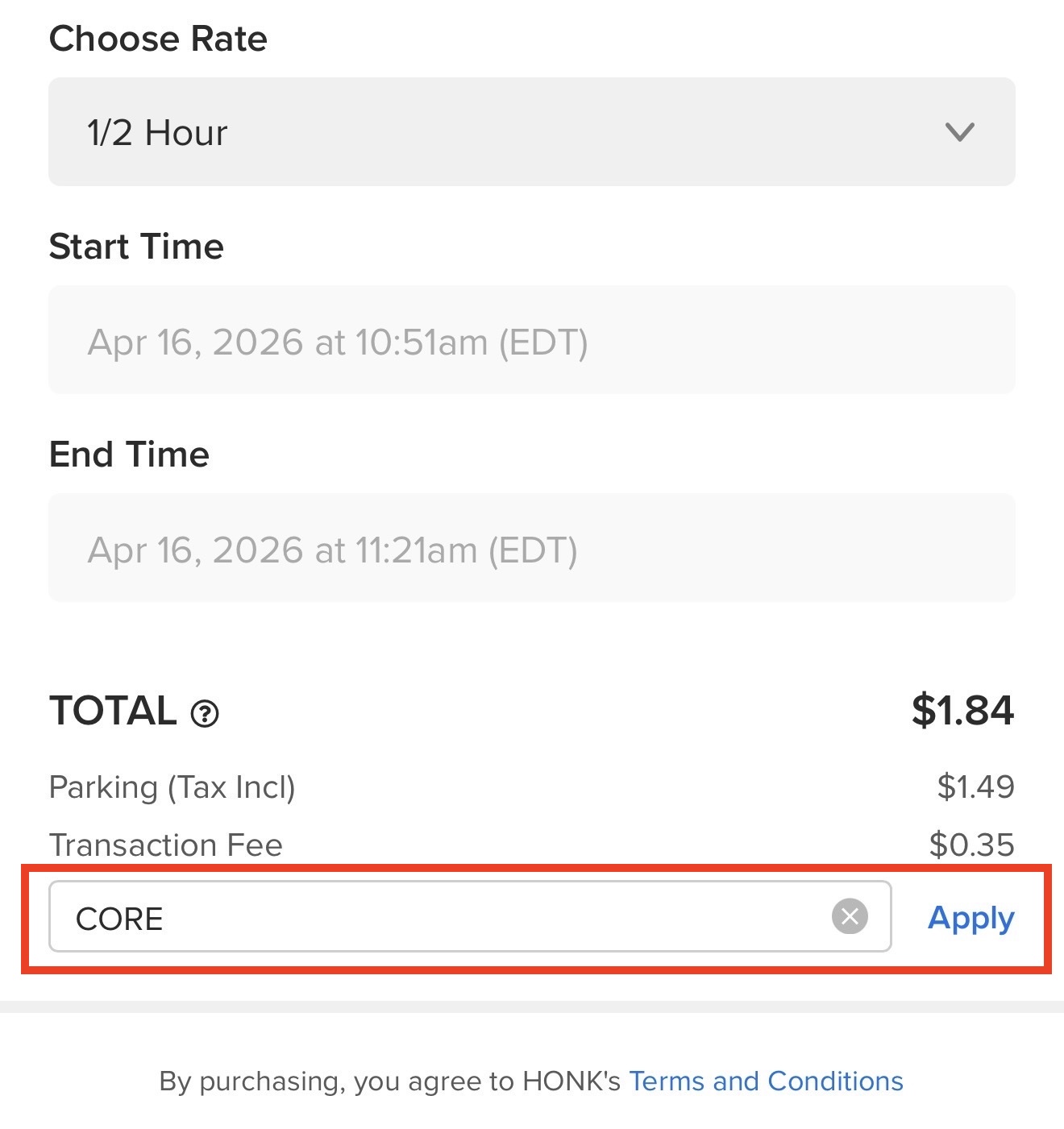Click the Choose Rate heading
This screenshot has width=1064, height=1129.
click(x=158, y=39)
